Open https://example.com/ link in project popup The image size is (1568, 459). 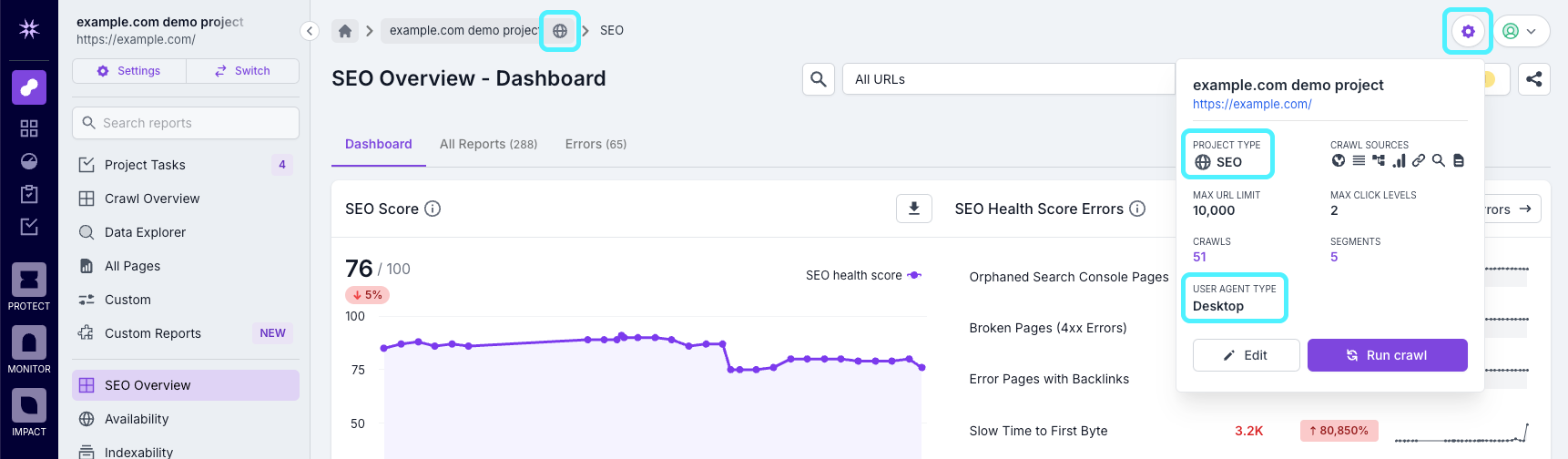click(x=1252, y=104)
